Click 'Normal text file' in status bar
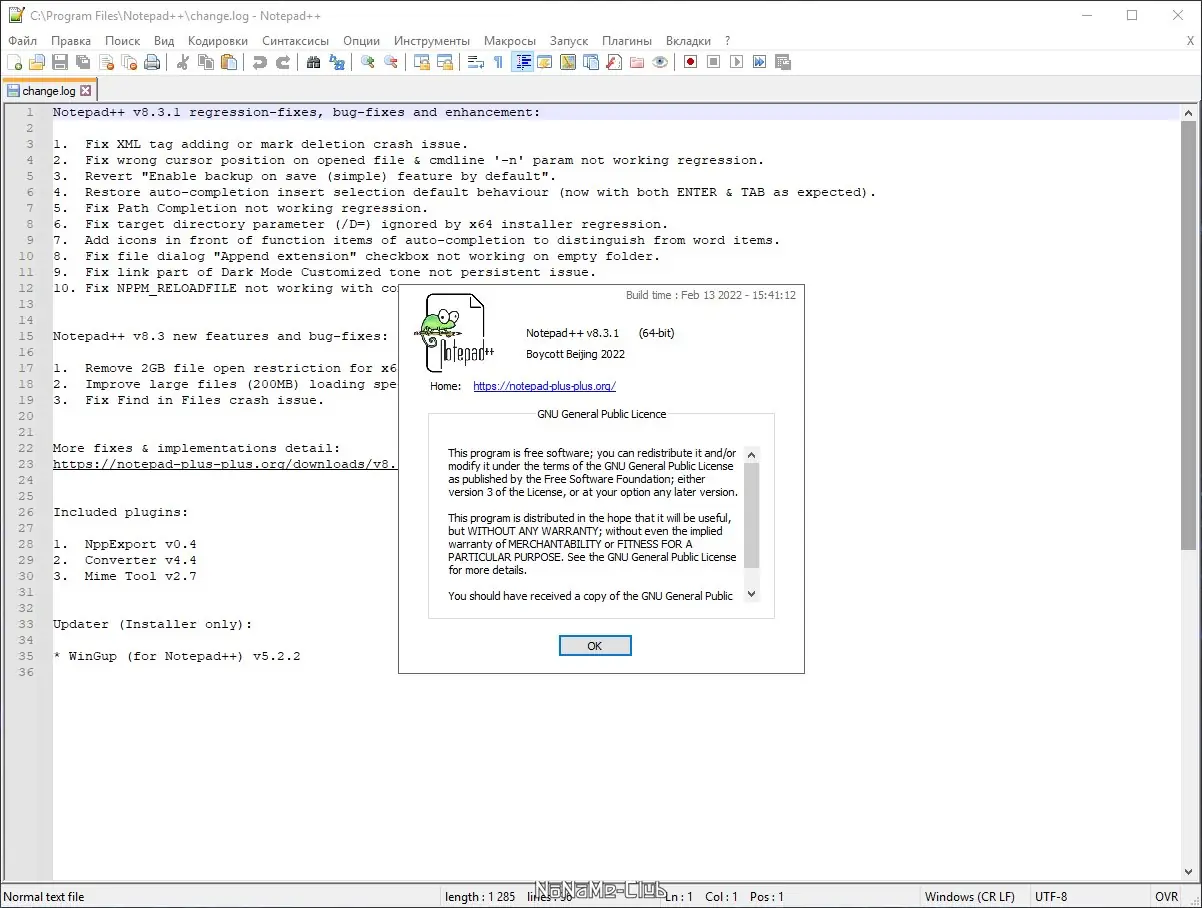The image size is (1202, 908). 45,897
